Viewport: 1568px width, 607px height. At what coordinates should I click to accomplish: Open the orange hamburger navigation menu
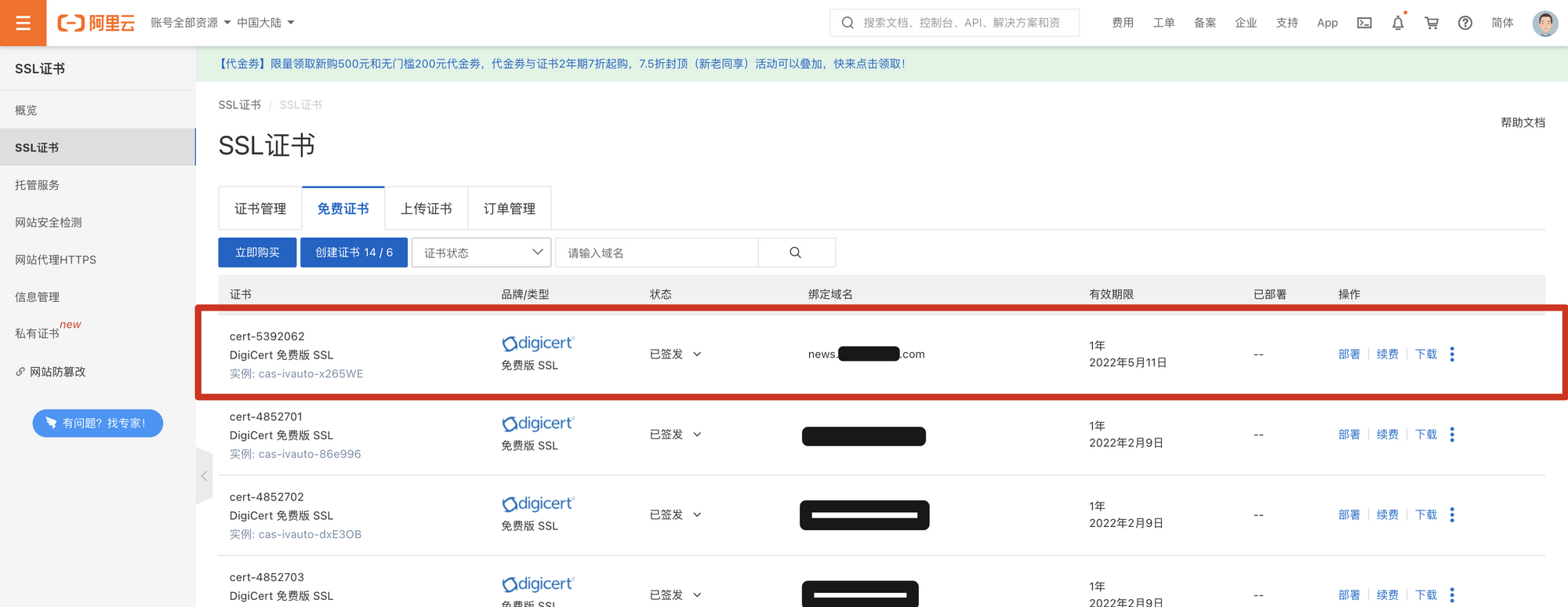coord(23,23)
